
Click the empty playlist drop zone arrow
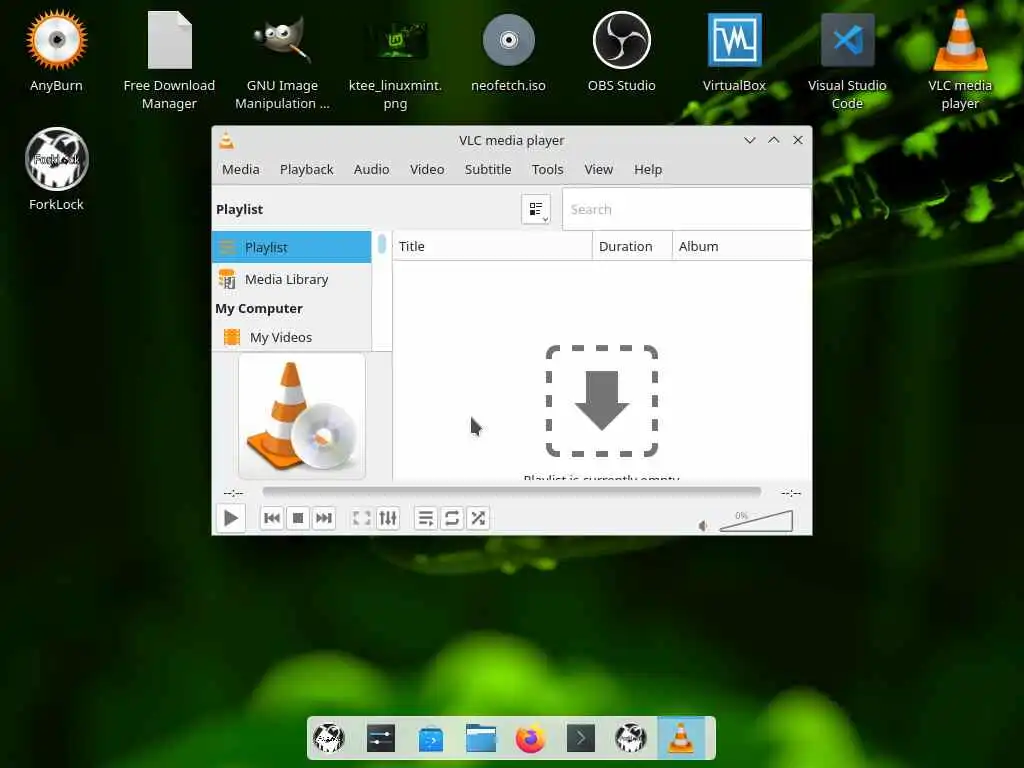601,401
